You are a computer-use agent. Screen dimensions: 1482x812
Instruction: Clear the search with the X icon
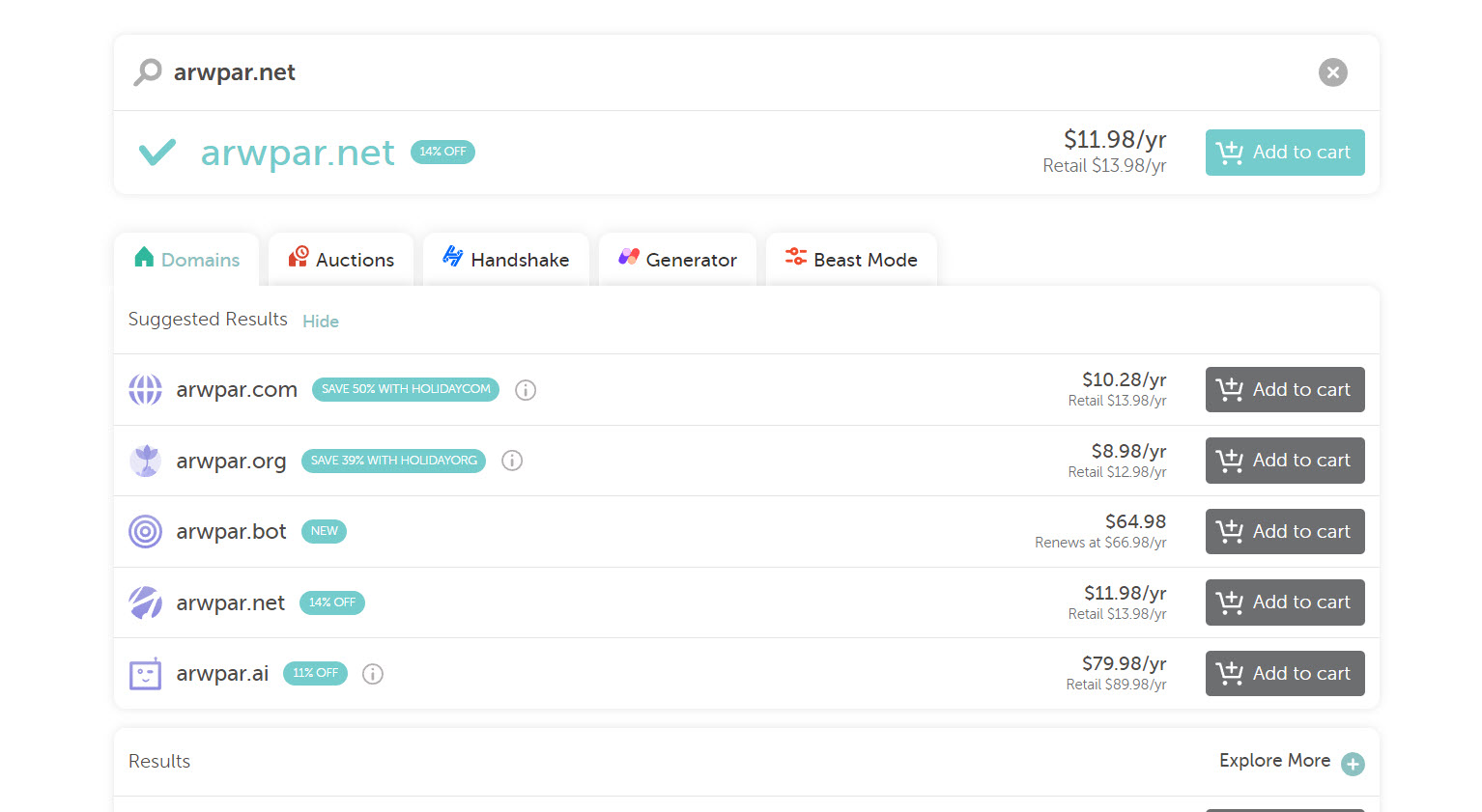[x=1332, y=72]
